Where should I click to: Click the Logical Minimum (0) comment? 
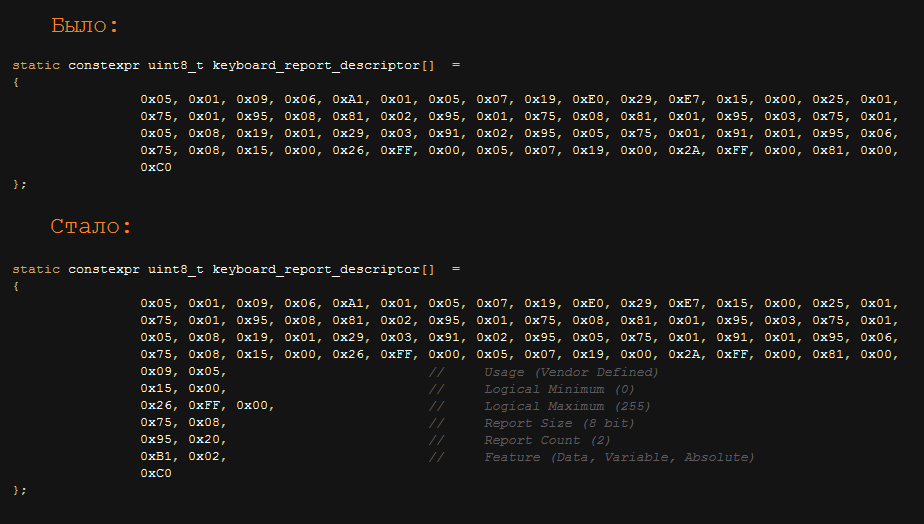(x=559, y=389)
